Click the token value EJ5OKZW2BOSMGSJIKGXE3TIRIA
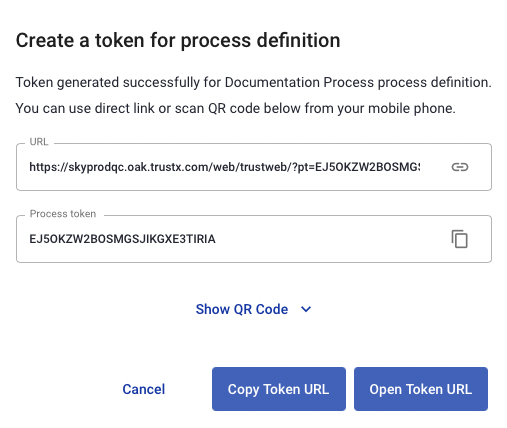 click(122, 239)
